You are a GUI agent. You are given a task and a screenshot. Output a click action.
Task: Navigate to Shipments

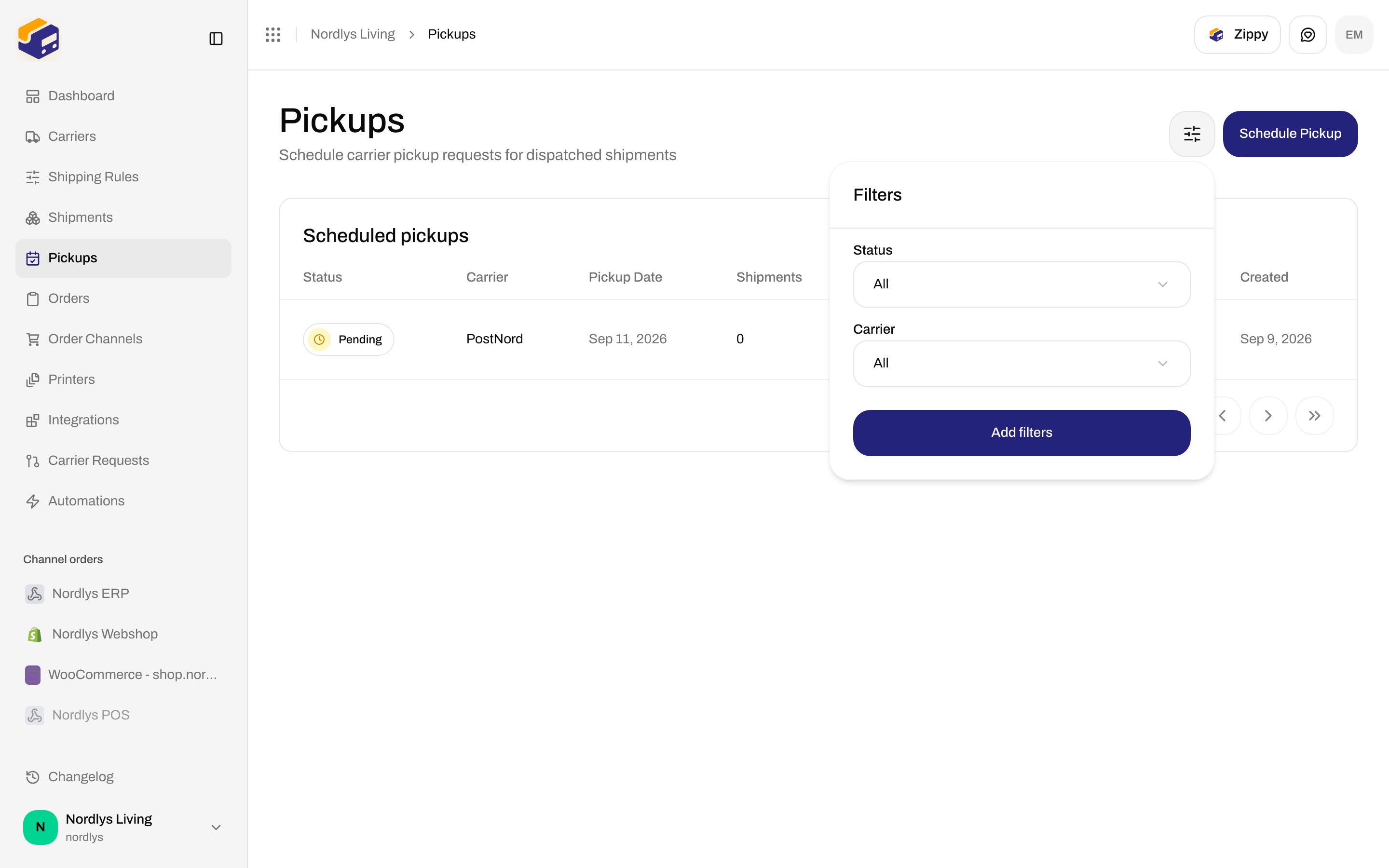123,217
